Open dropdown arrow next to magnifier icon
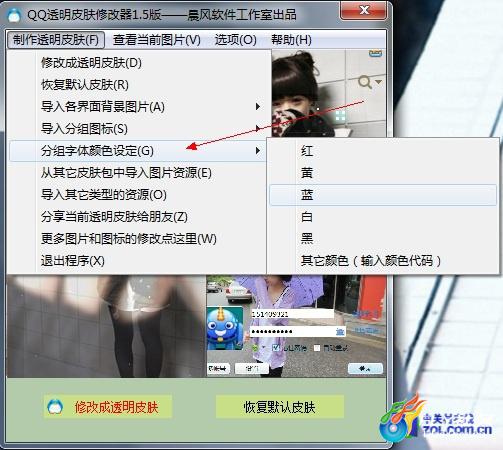This screenshot has width=503, height=450. [378, 81]
